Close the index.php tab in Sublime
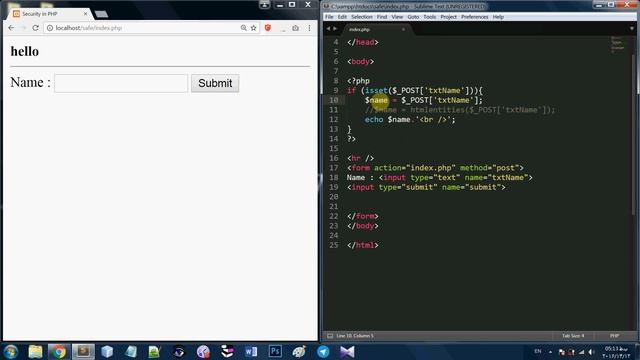Screen dimensions: 640x360 (403, 29)
